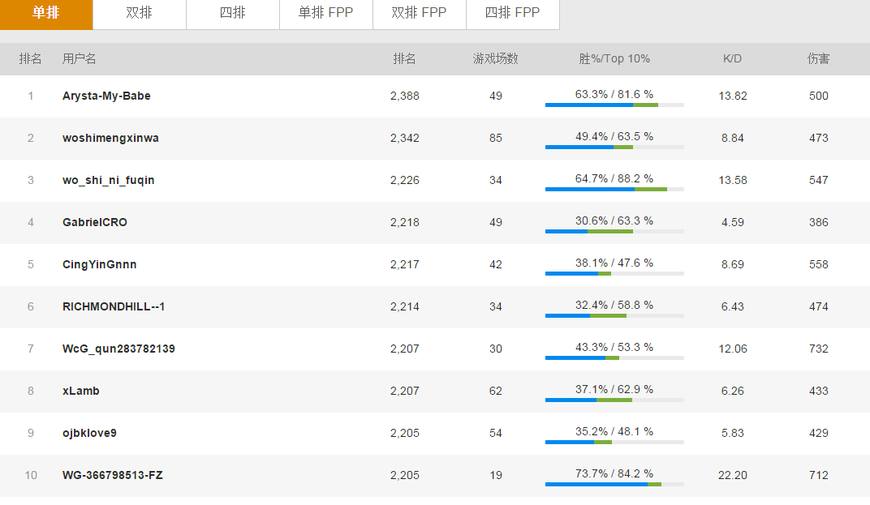
Task: Sort by the 游戏场数 column header
Action: coord(495,59)
